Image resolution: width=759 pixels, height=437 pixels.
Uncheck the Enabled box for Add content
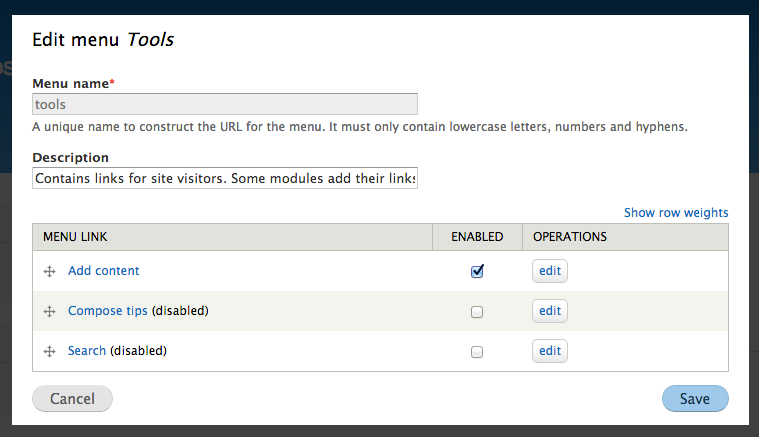click(477, 271)
